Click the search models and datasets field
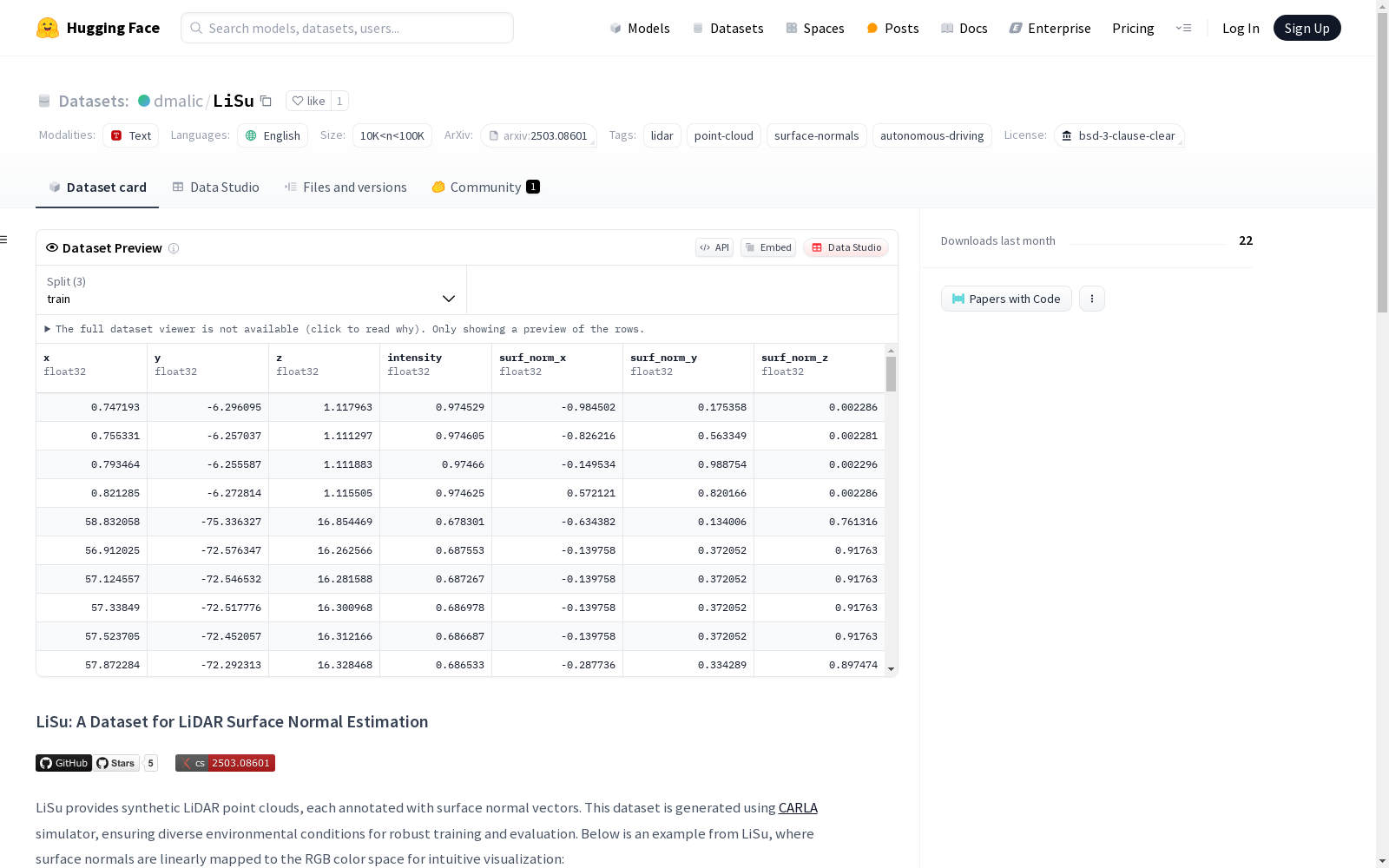1389x868 pixels. point(347,28)
